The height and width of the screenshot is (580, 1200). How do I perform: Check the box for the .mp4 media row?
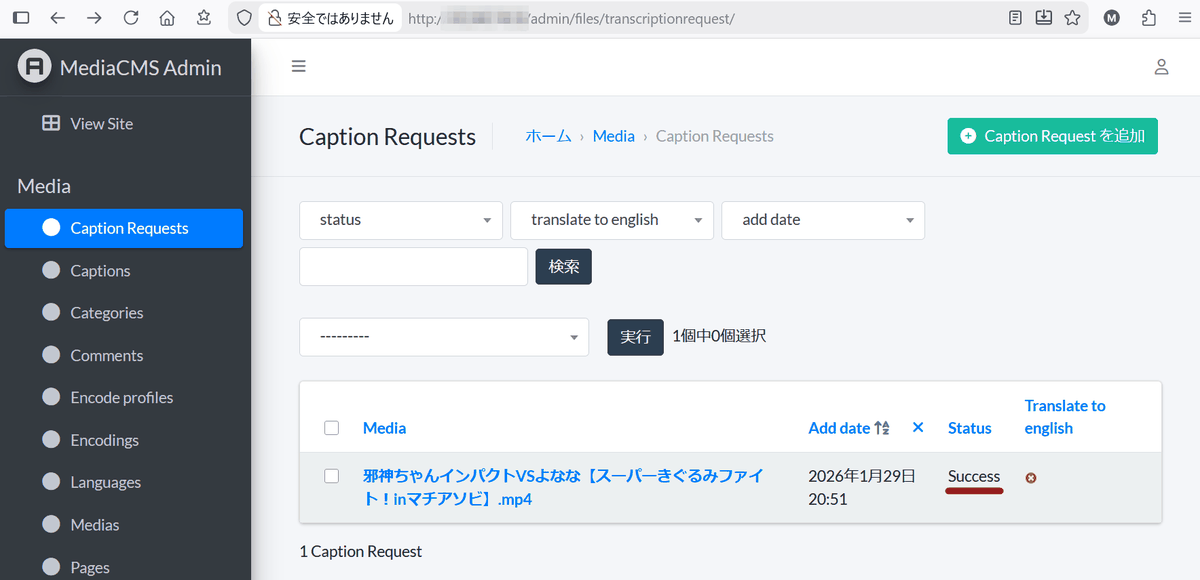coord(332,476)
